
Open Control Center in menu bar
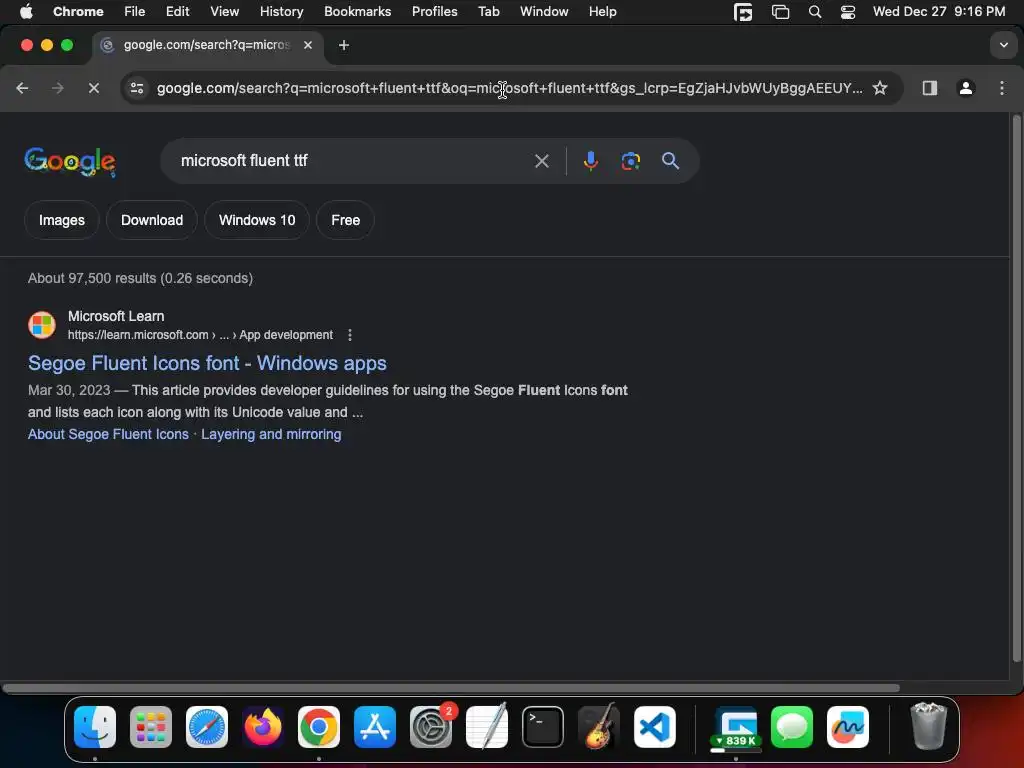point(848,12)
